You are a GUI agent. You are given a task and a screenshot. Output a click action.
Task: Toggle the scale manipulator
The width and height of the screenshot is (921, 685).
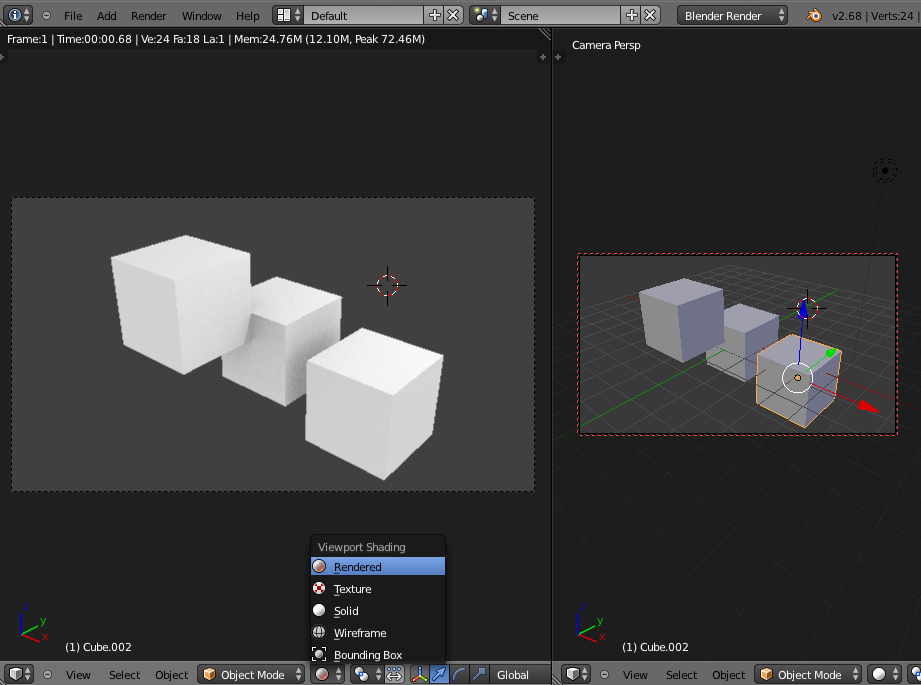click(x=477, y=673)
